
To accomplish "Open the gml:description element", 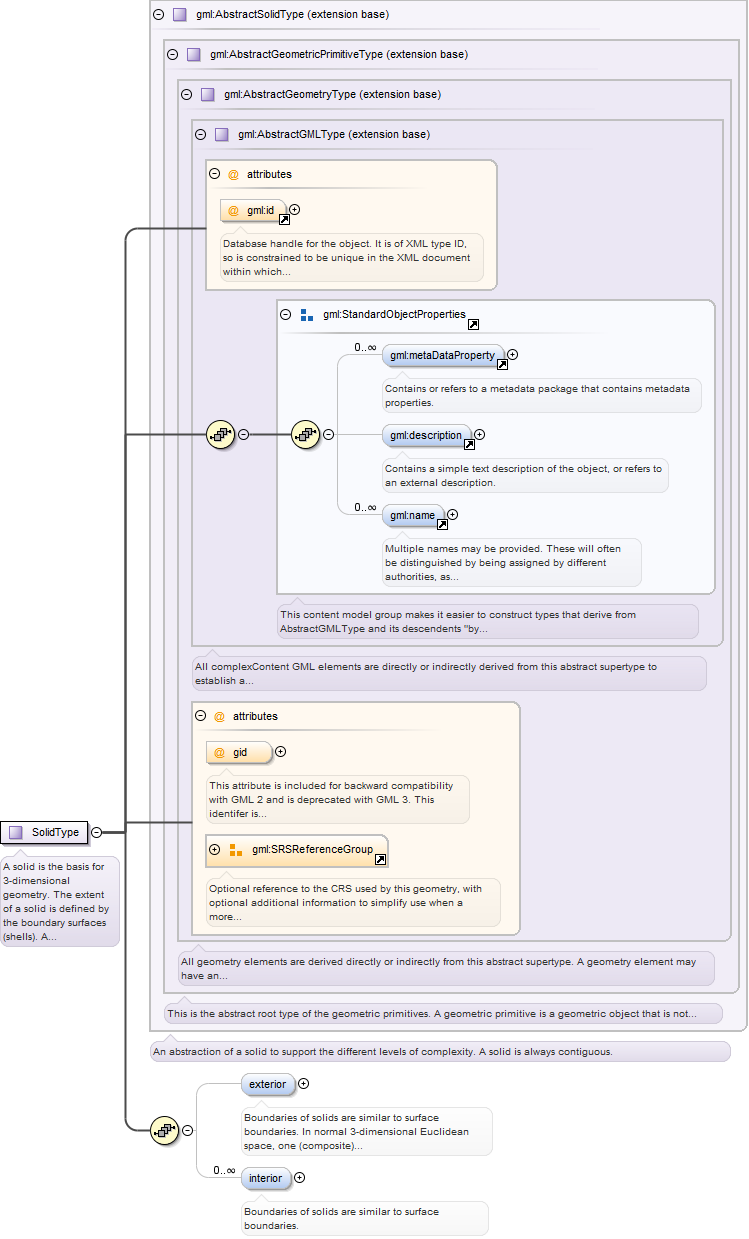I will pos(426,435).
